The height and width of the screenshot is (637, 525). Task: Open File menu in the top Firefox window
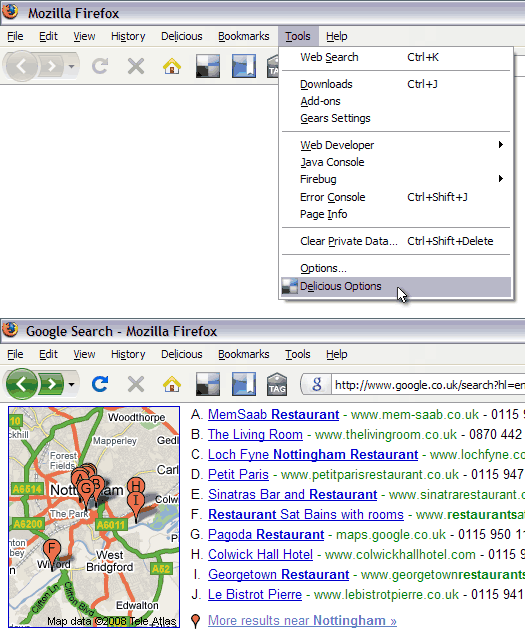pyautogui.click(x=15, y=36)
